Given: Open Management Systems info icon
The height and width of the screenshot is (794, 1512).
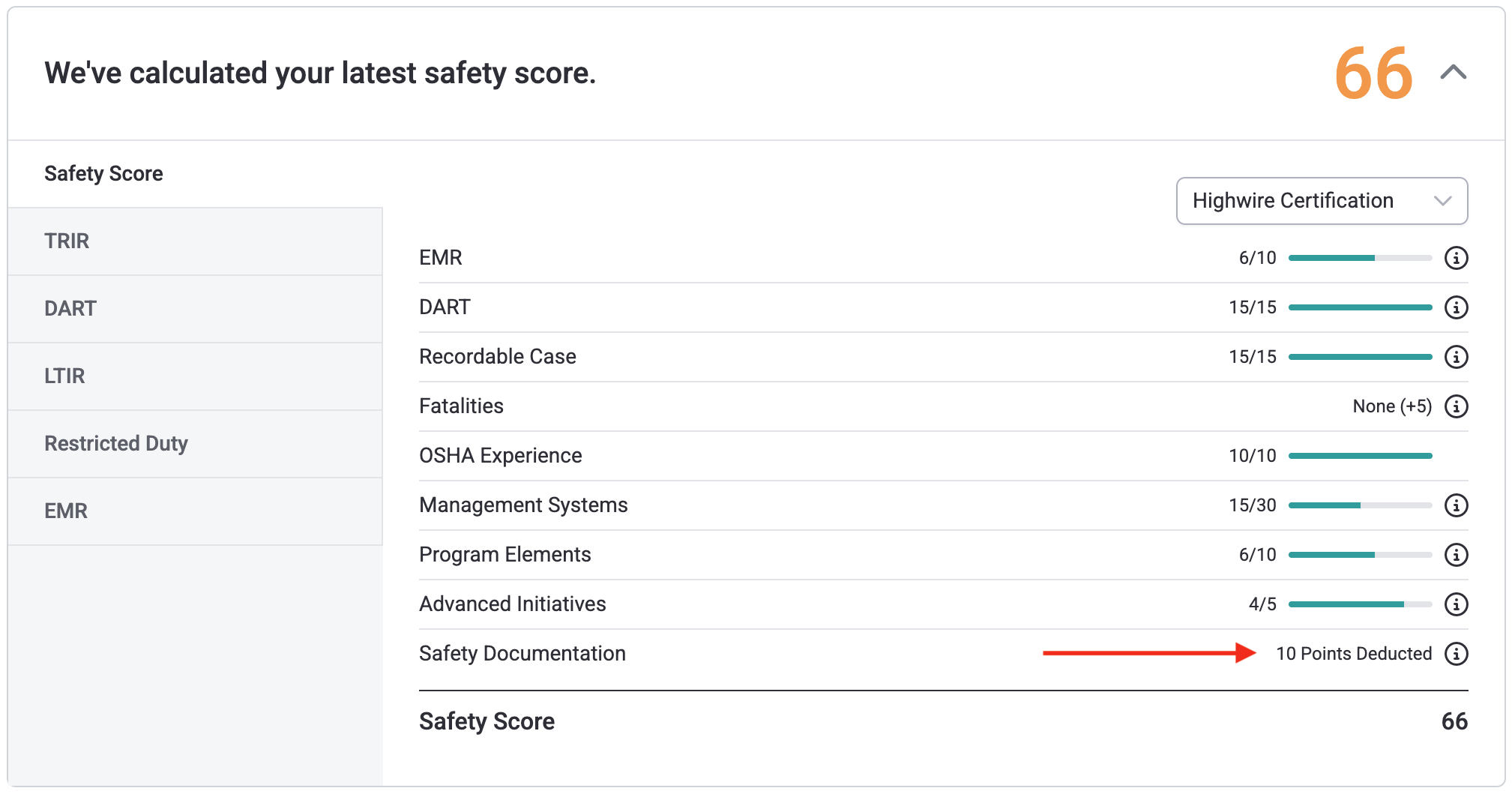Looking at the screenshot, I should tap(1456, 505).
